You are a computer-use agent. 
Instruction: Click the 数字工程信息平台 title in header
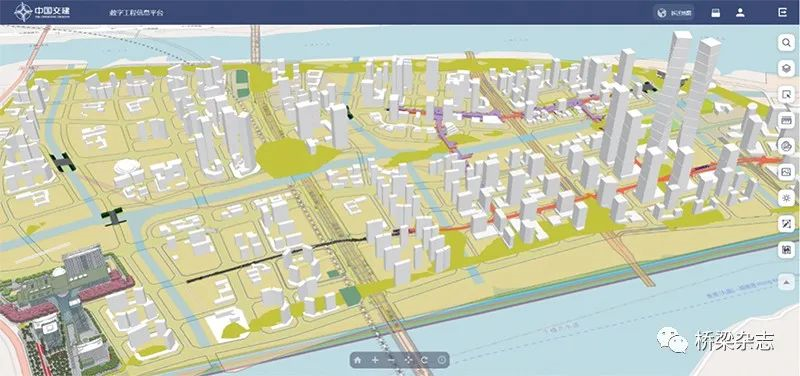pos(137,13)
